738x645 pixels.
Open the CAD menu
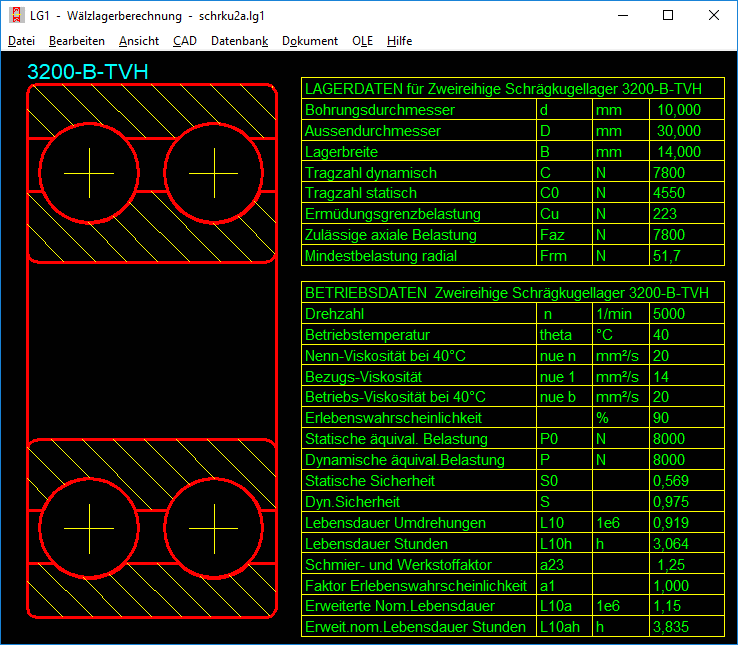point(185,41)
